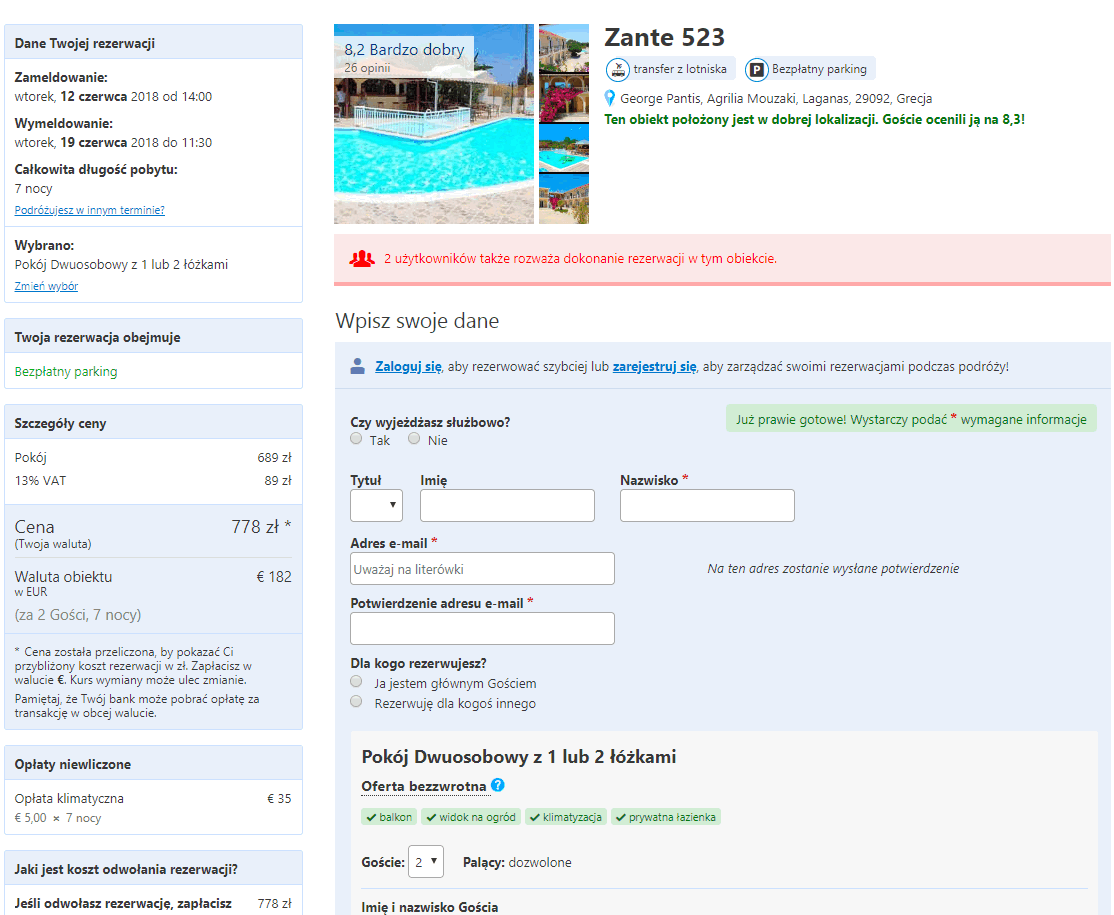Open the Goście count dropdown
Screen dimensions: 1114x915
tap(425, 861)
